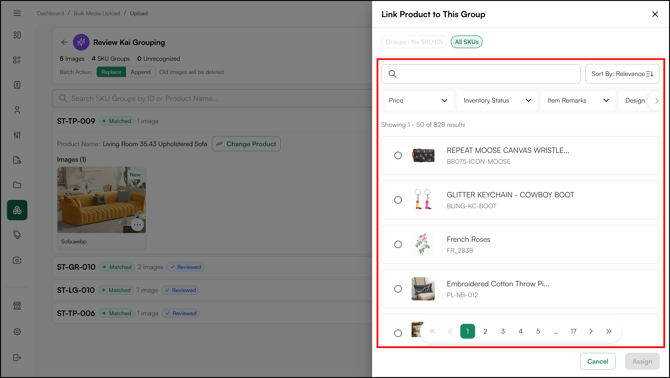670x378 pixels.
Task: Expand the ST-TP-006 SKU group
Action: (212, 313)
